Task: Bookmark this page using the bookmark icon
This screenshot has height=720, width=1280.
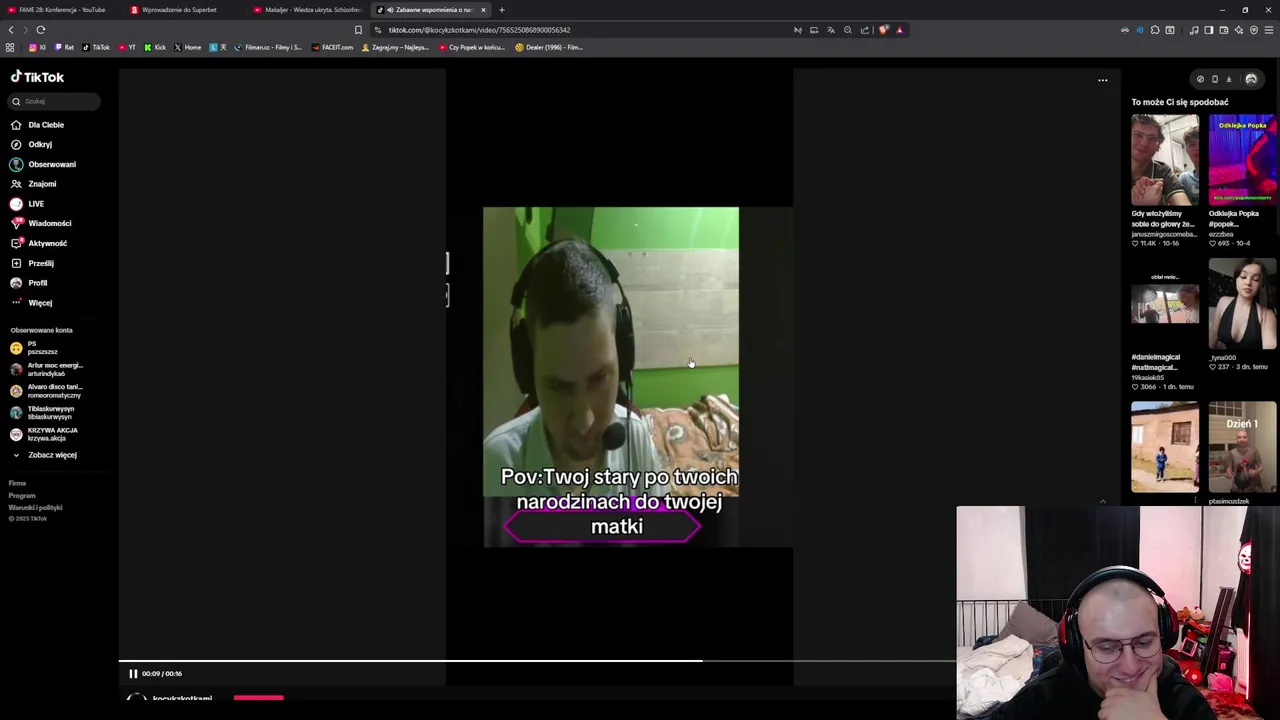Action: [x=358, y=30]
